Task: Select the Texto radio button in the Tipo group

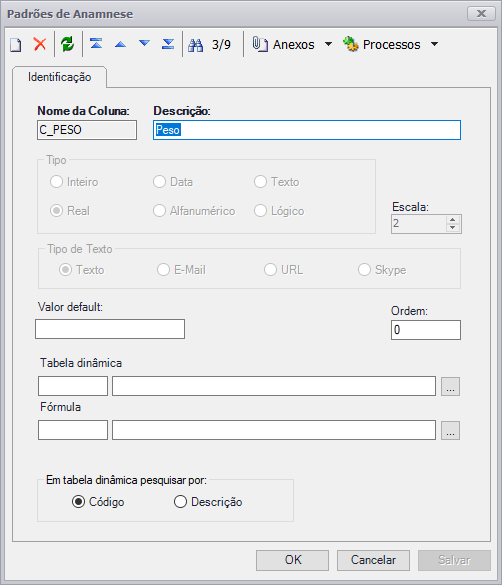Action: point(260,182)
